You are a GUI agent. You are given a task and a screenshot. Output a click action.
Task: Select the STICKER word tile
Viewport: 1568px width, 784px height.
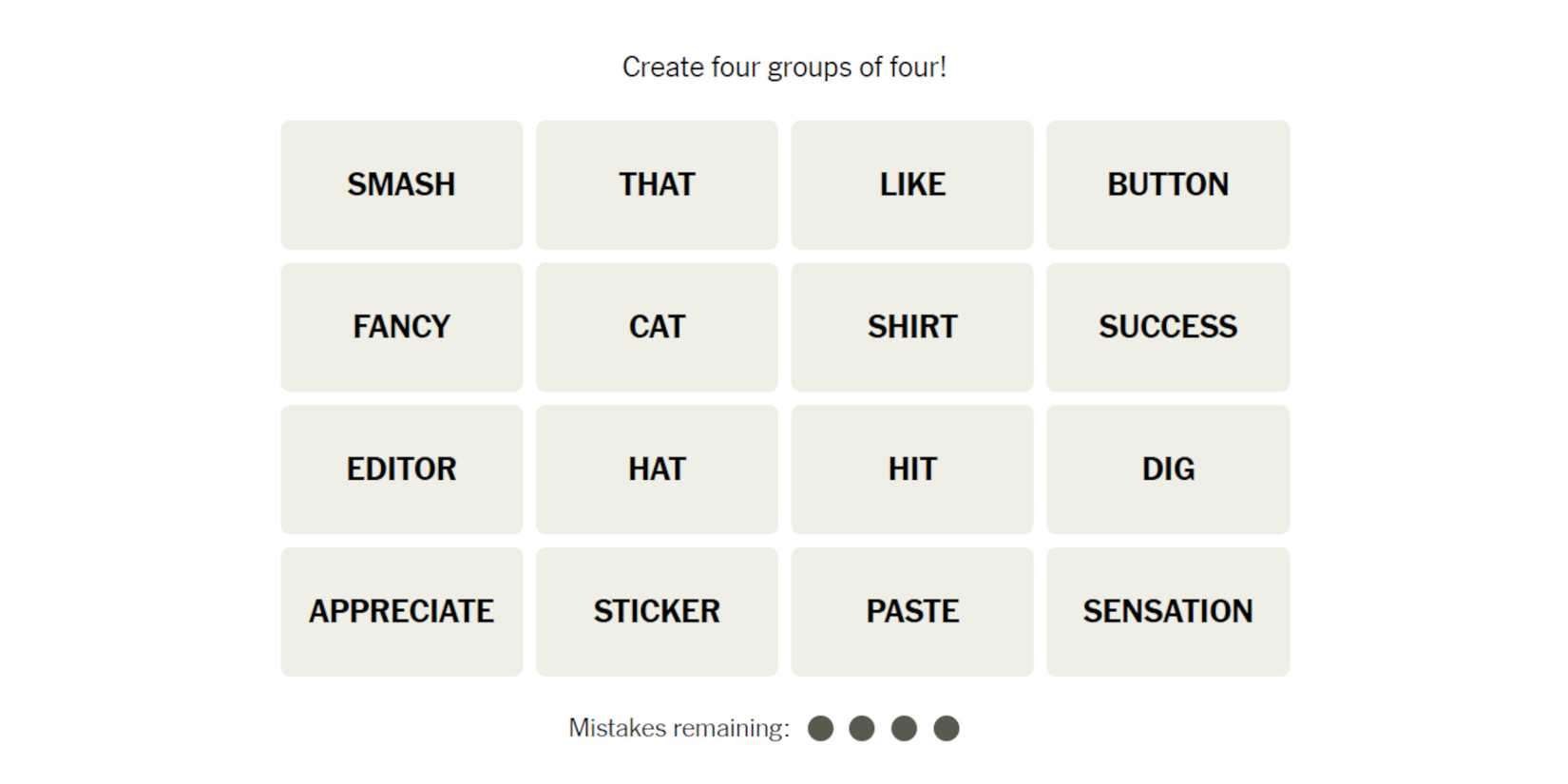click(657, 611)
